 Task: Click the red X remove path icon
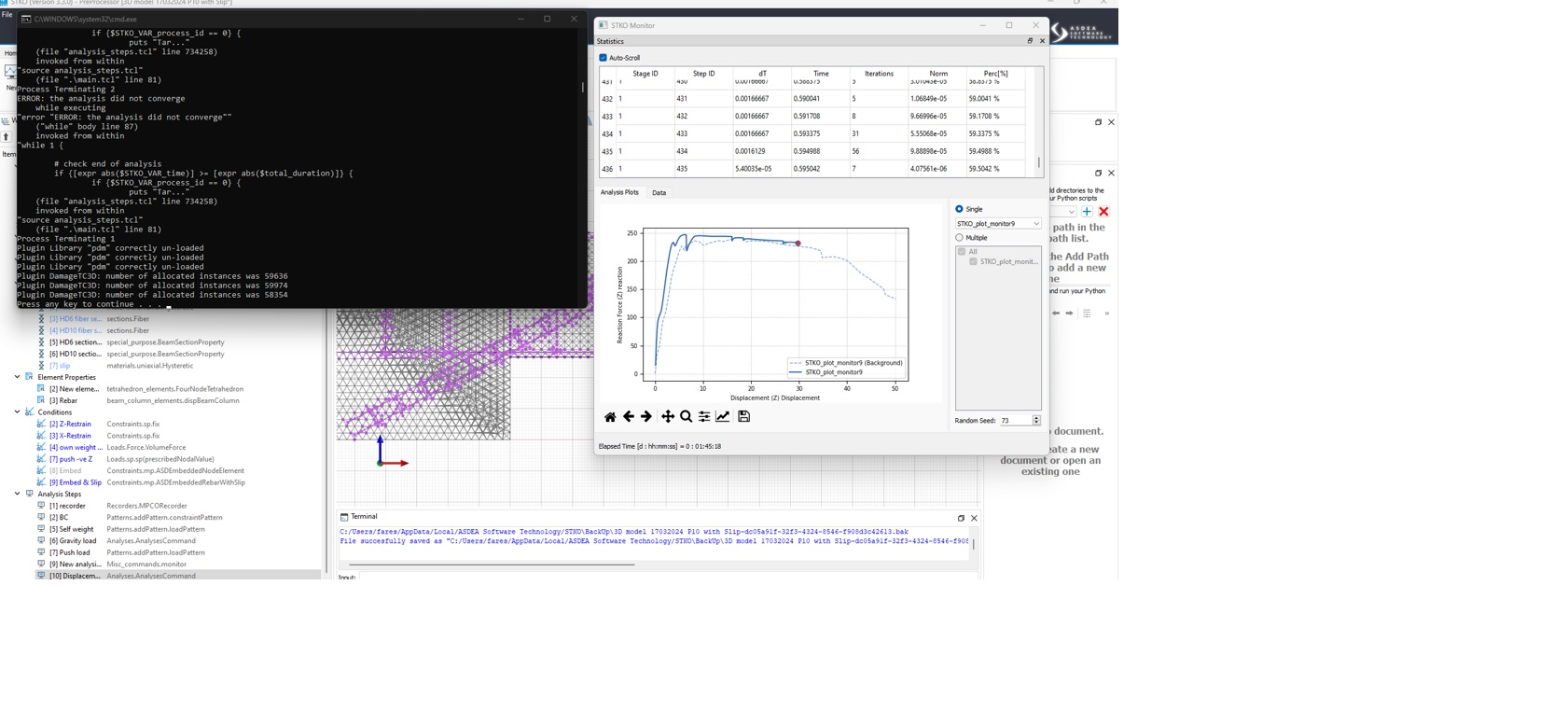point(1103,212)
